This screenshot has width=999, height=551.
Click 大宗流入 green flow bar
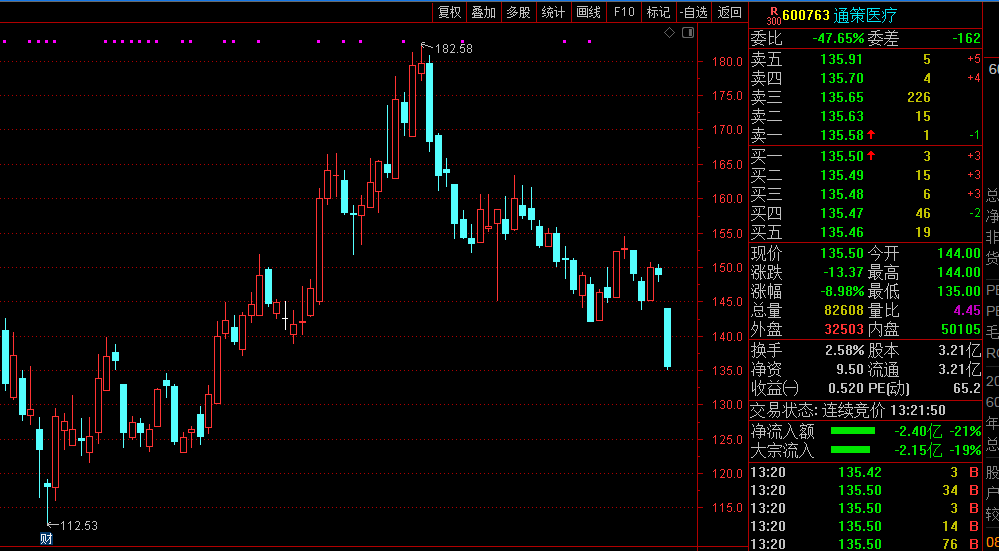(x=850, y=450)
